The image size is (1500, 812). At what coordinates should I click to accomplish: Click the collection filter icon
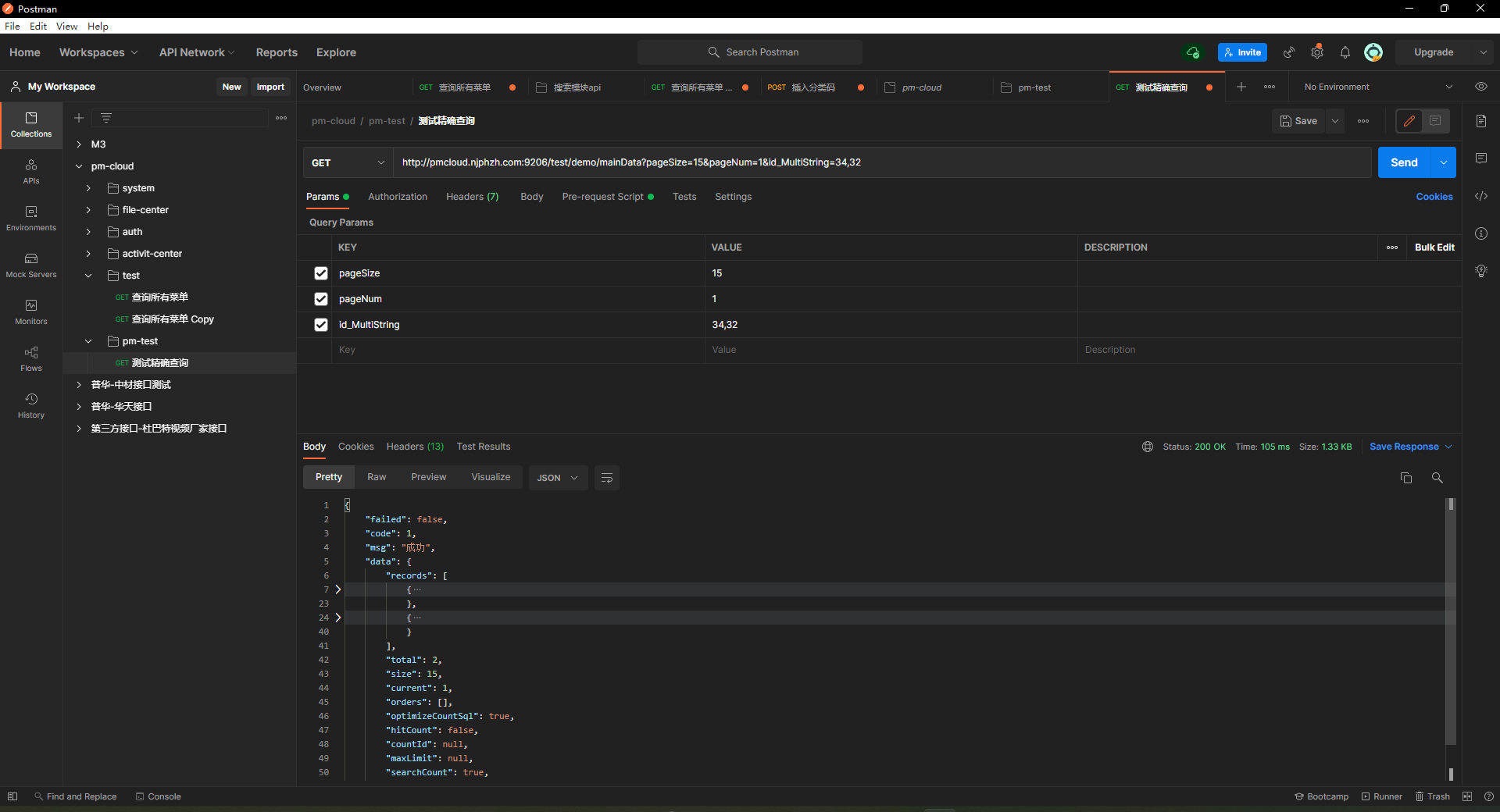pos(106,118)
